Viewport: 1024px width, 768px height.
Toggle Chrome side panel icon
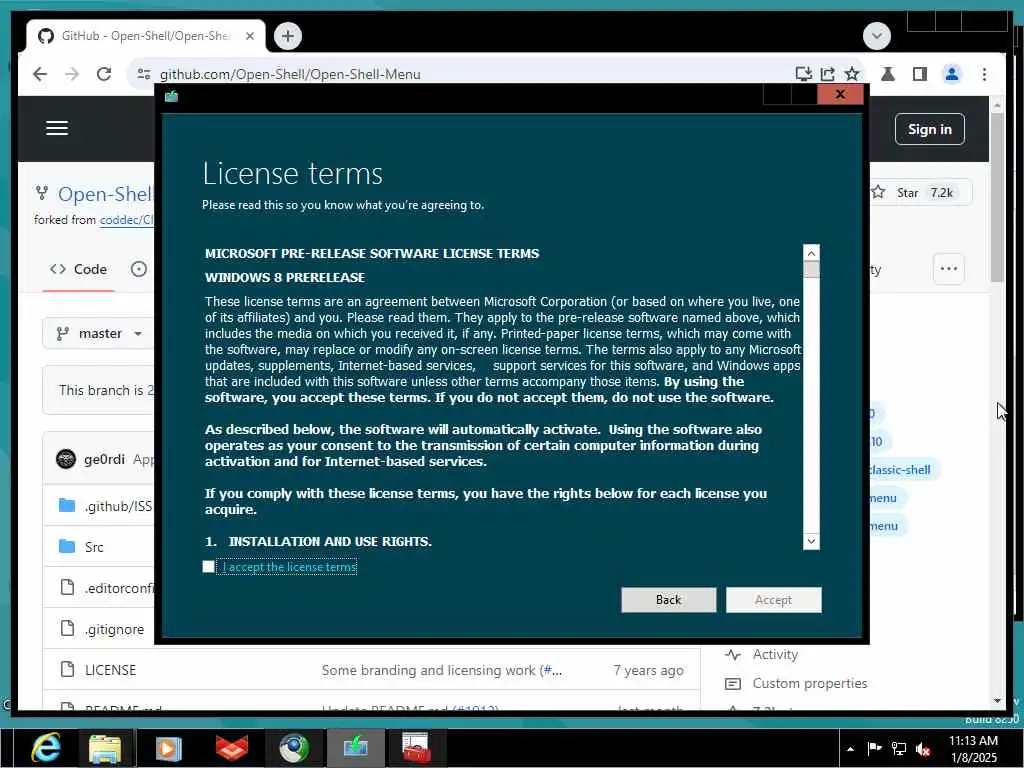[920, 74]
